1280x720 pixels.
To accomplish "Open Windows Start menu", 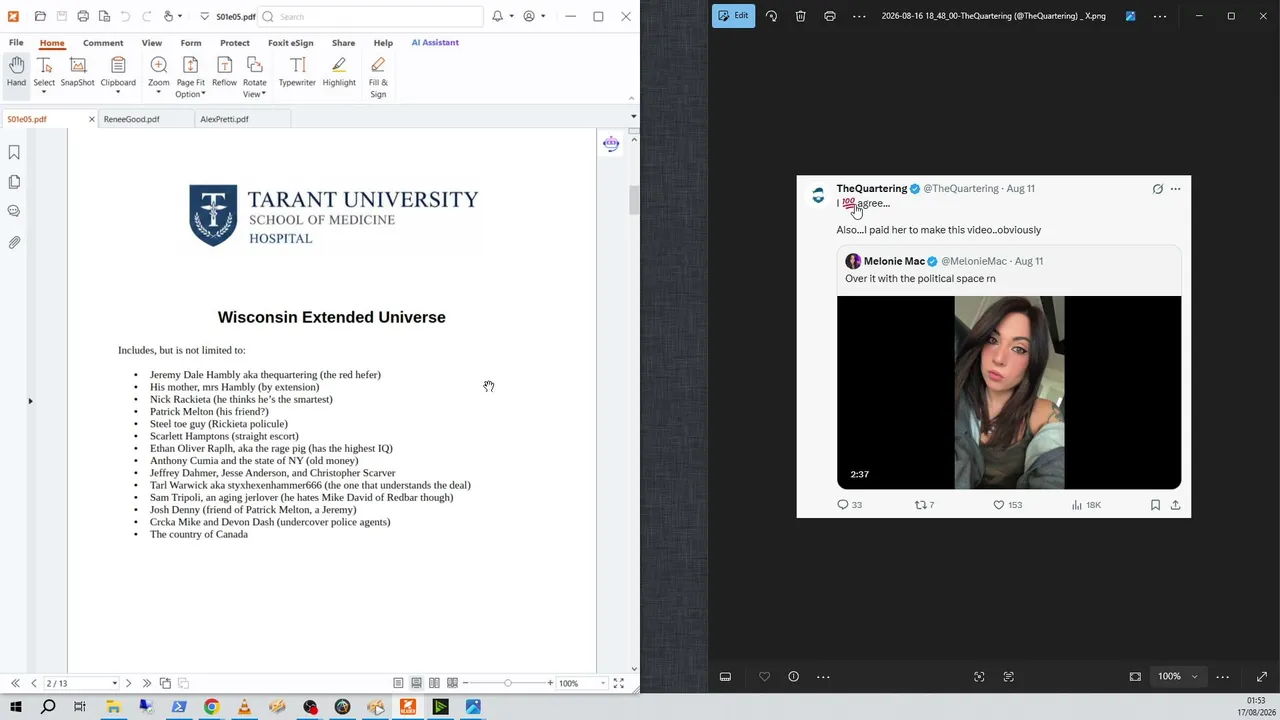I will 15,707.
